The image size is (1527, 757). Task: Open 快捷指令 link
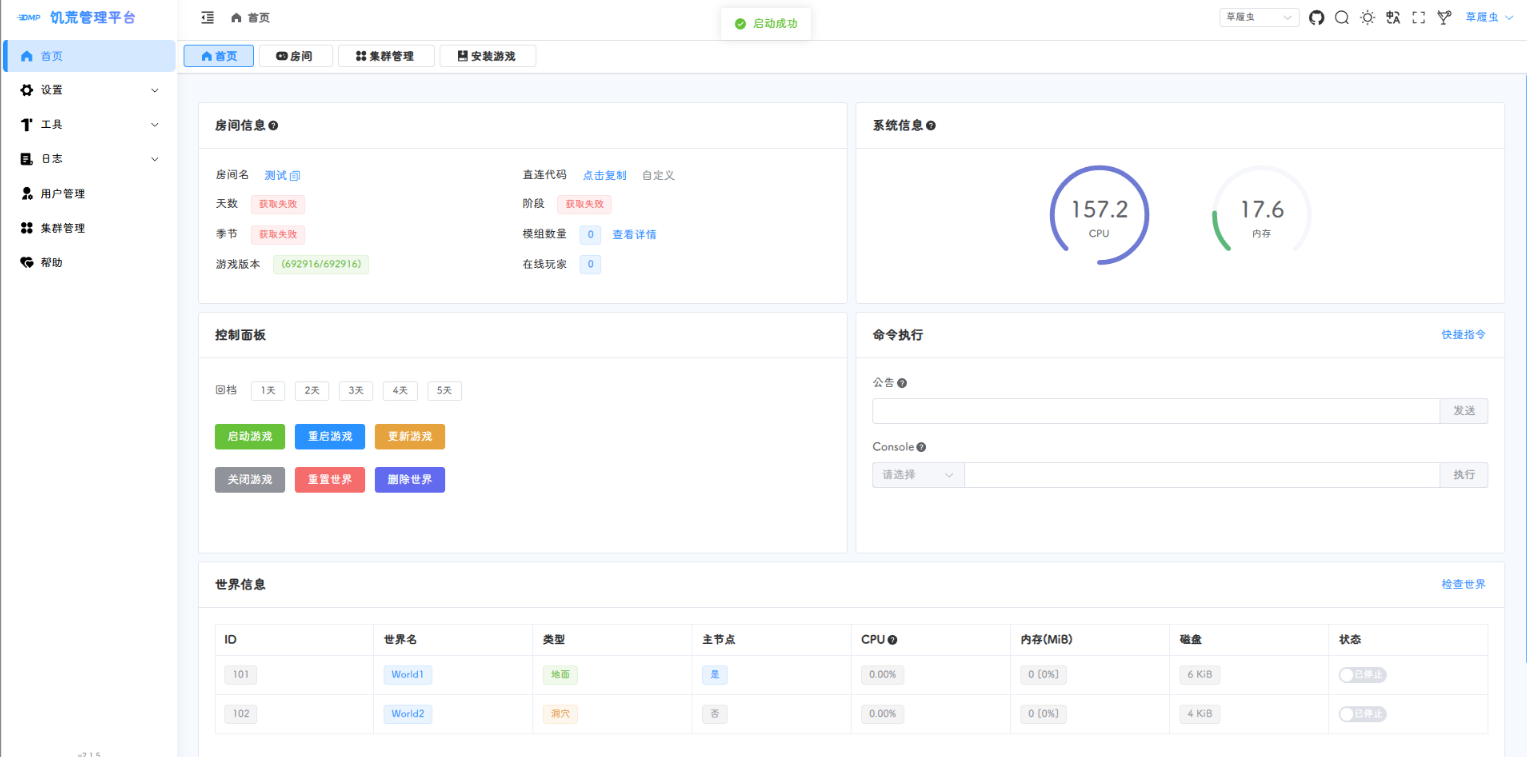(1464, 335)
